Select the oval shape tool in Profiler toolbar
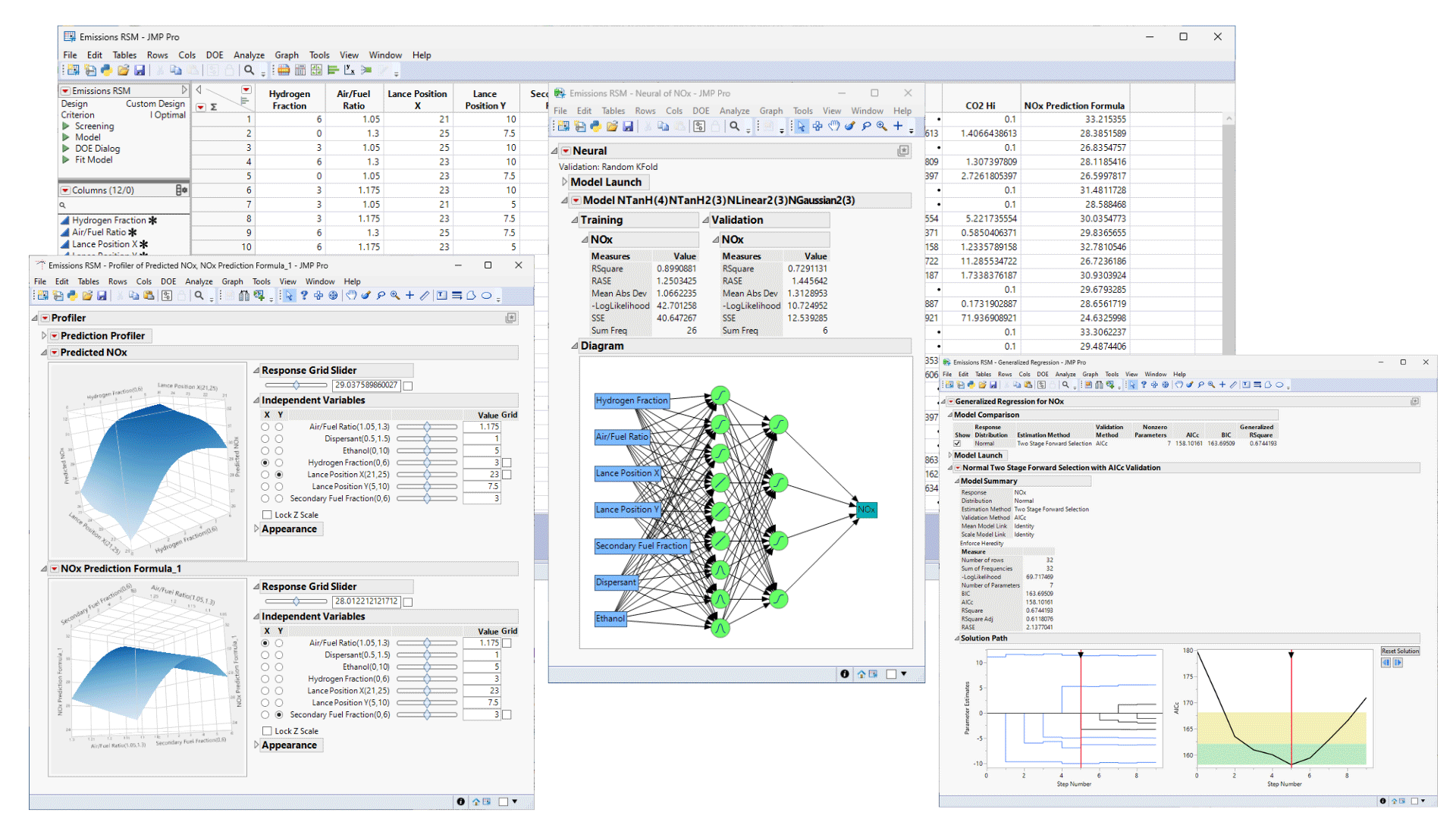1456x819 pixels. click(x=486, y=296)
